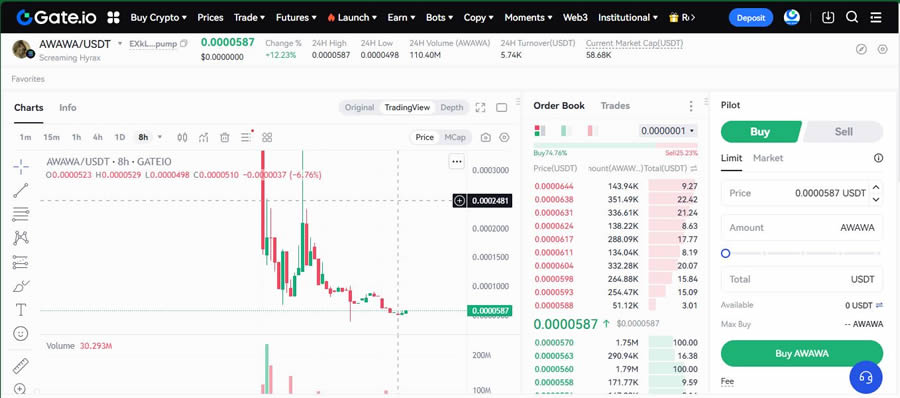
Task: Open the search magnifier in header
Action: tap(852, 17)
